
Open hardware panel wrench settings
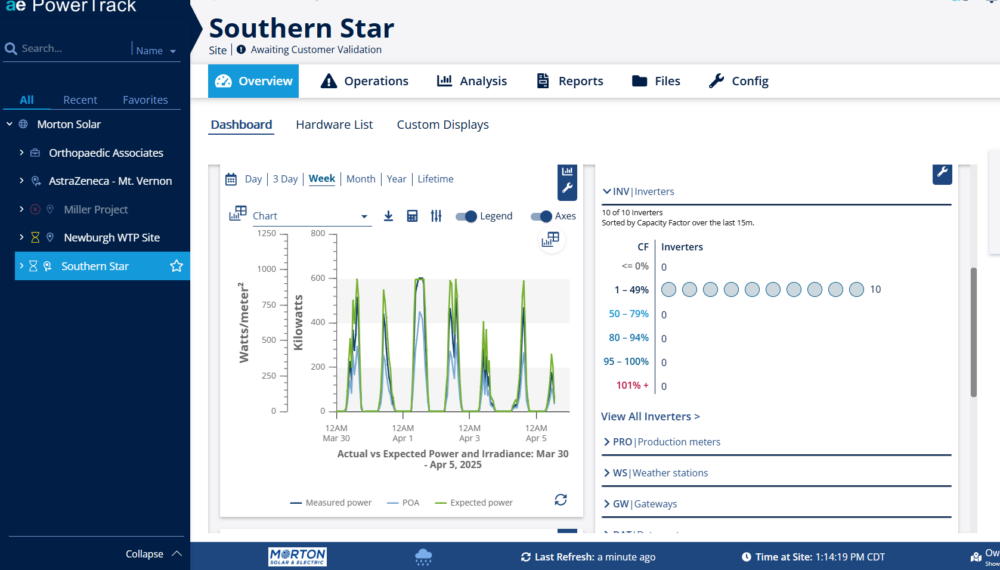(x=942, y=173)
